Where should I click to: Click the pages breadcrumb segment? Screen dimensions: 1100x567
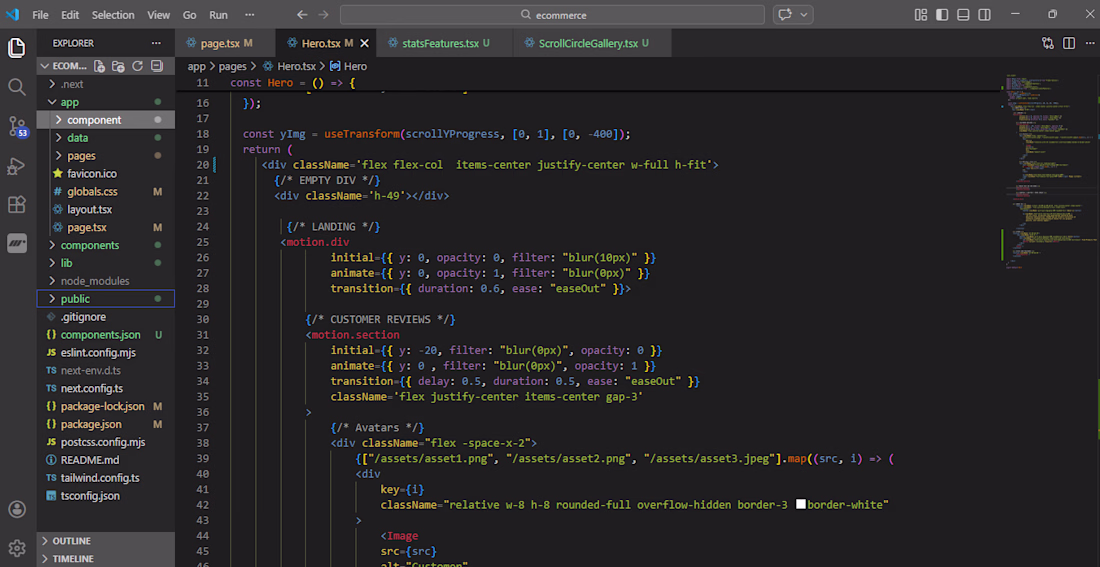(232, 66)
